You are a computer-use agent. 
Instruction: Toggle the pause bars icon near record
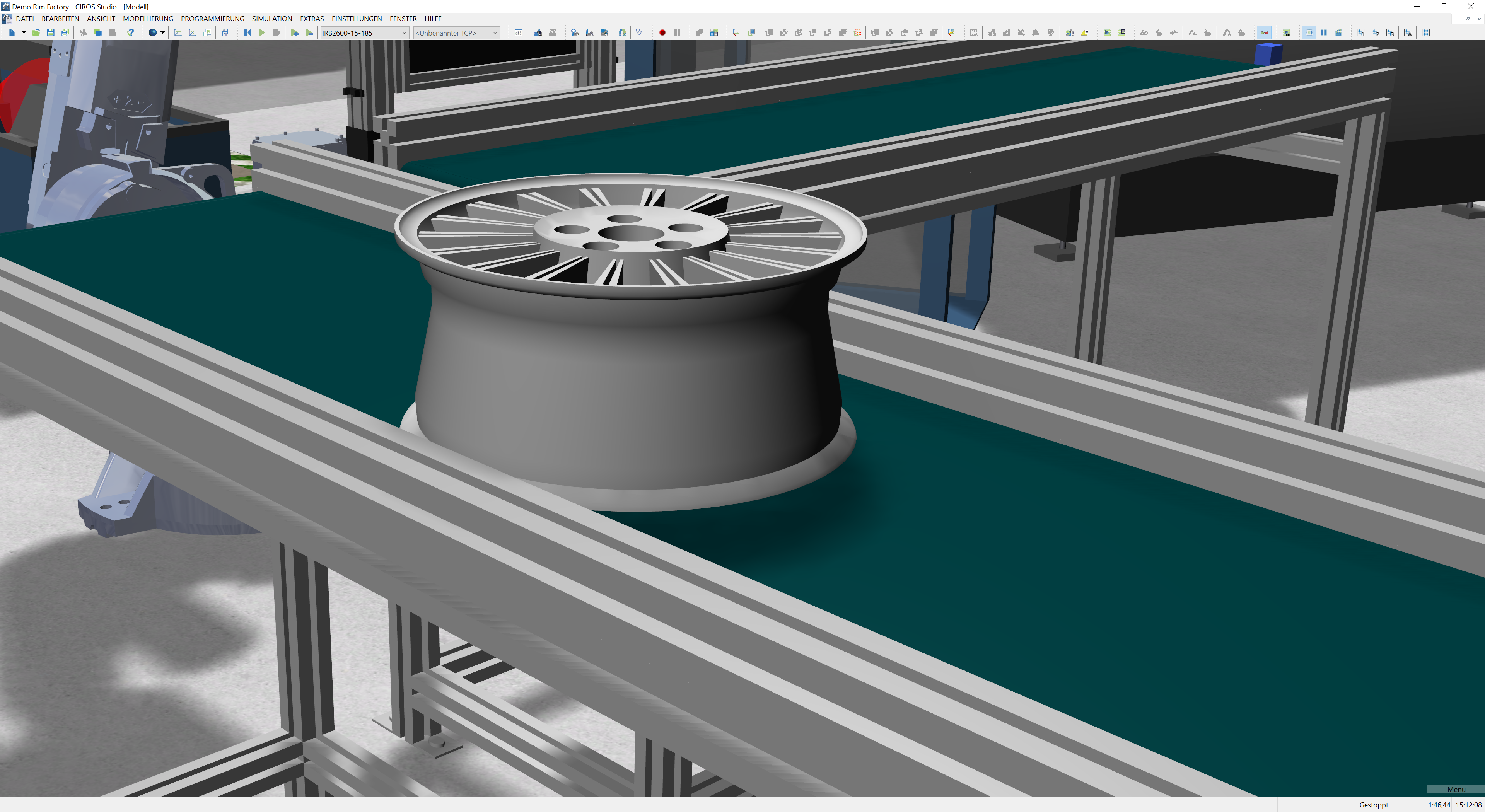(678, 33)
